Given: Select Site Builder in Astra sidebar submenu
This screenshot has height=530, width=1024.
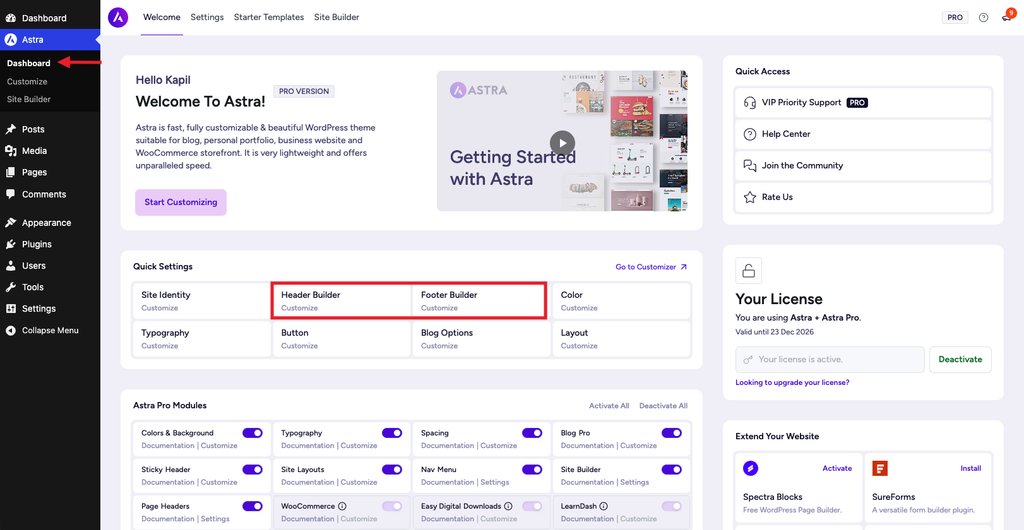Looking at the screenshot, I should pyautogui.click(x=29, y=99).
